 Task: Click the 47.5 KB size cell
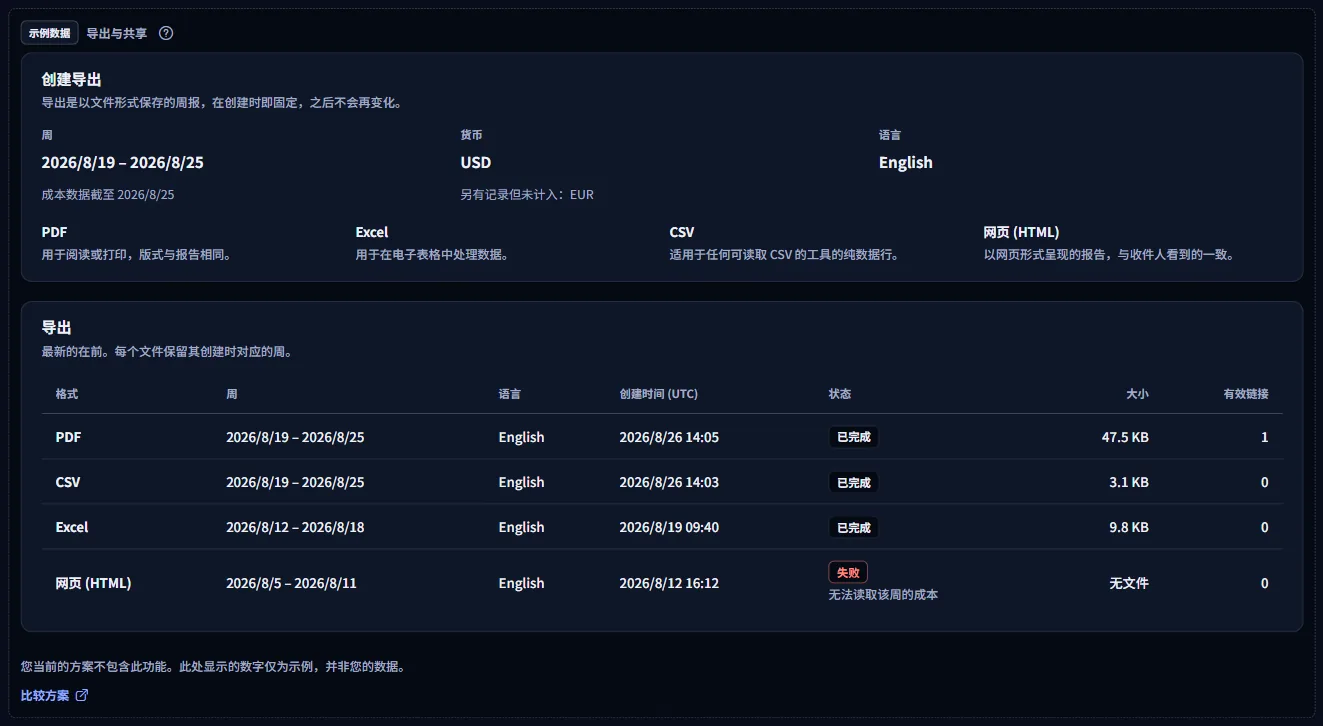point(1125,437)
